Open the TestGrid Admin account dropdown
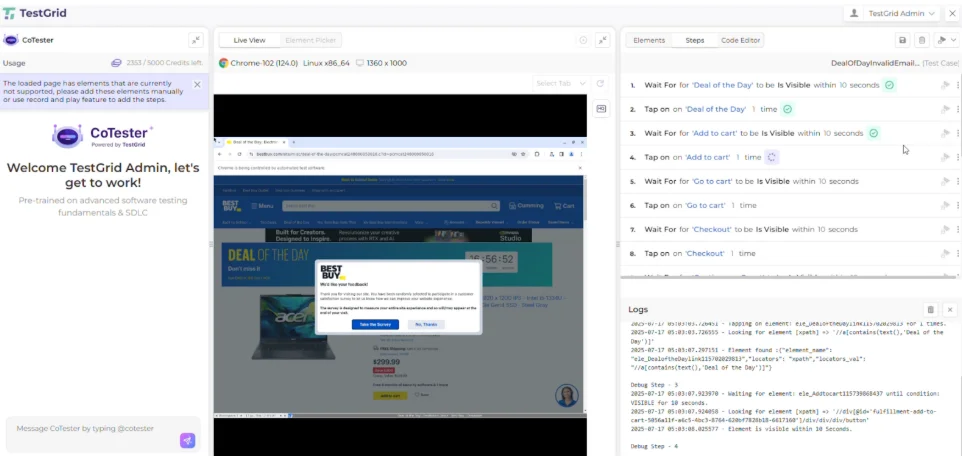962x456 pixels. click(x=902, y=13)
